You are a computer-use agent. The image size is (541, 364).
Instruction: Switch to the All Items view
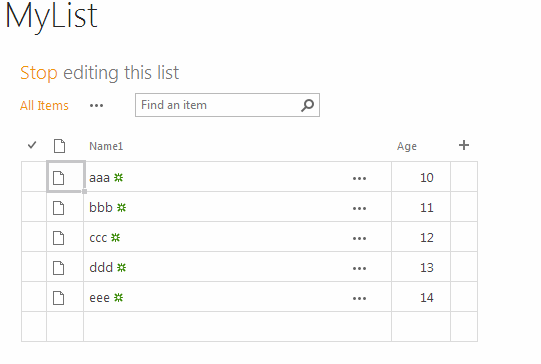(44, 106)
